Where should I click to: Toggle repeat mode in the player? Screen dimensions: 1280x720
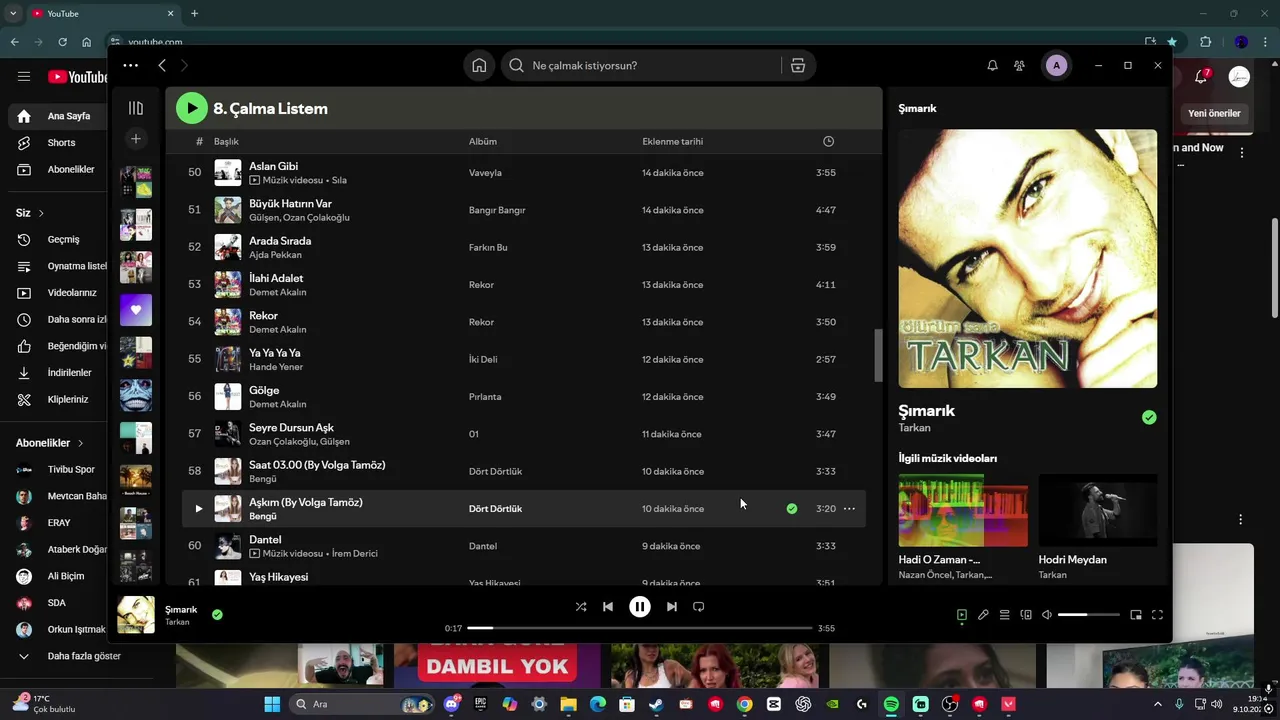[699, 606]
